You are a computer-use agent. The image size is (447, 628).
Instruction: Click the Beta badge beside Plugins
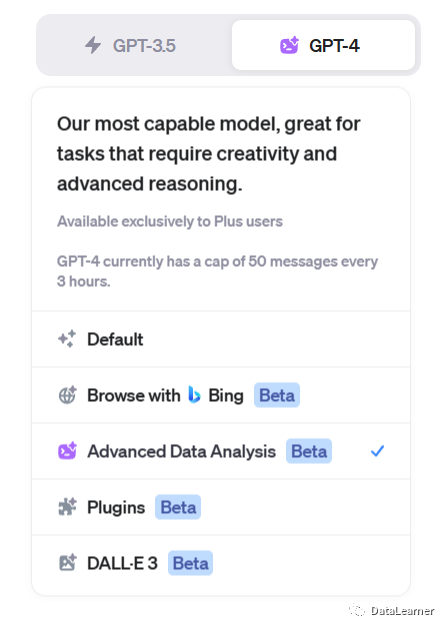tap(178, 507)
